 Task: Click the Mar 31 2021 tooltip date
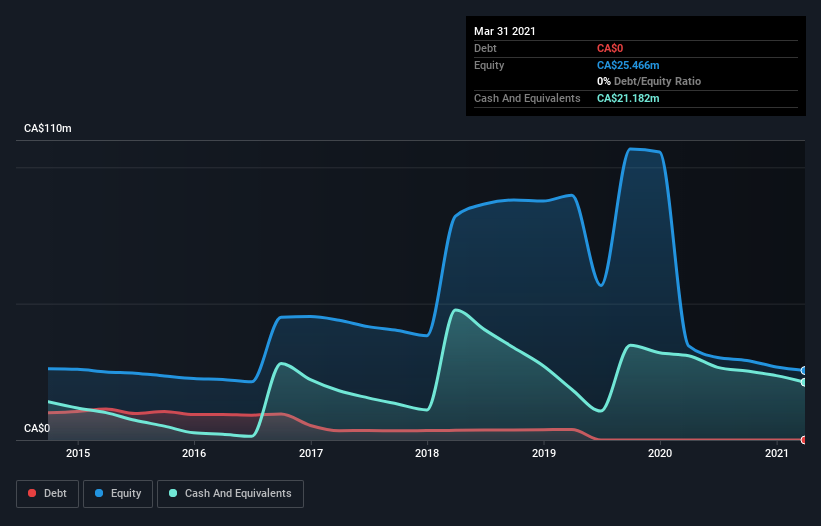tap(505, 31)
